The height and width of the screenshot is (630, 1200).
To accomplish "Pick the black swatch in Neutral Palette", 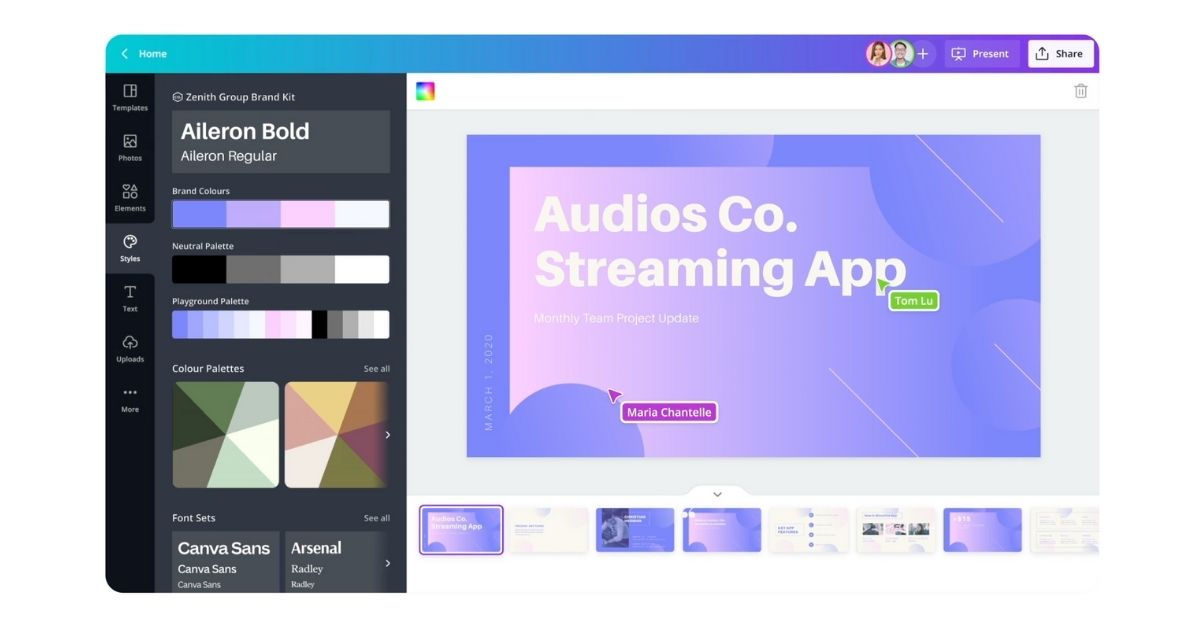I will point(199,269).
